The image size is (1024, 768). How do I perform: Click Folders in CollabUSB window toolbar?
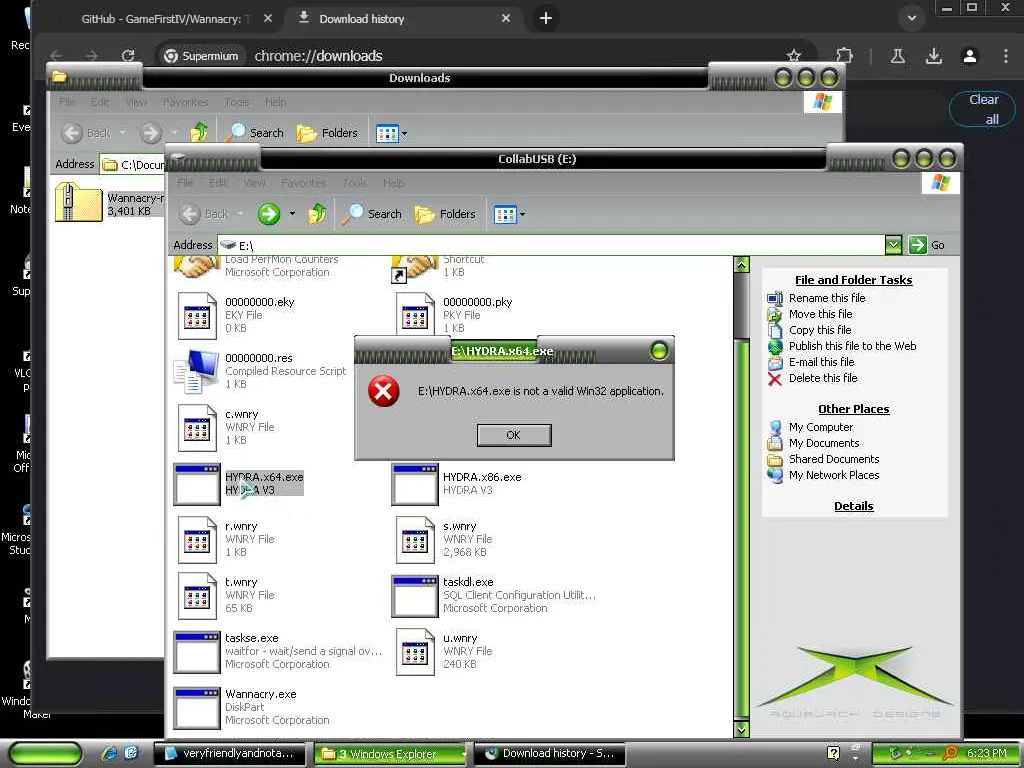tap(445, 214)
